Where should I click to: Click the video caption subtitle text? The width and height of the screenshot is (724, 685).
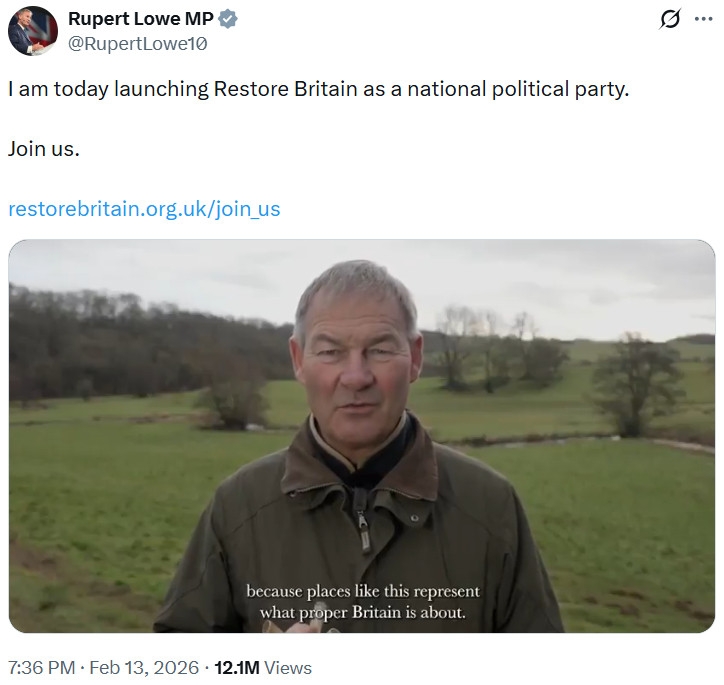(362, 602)
